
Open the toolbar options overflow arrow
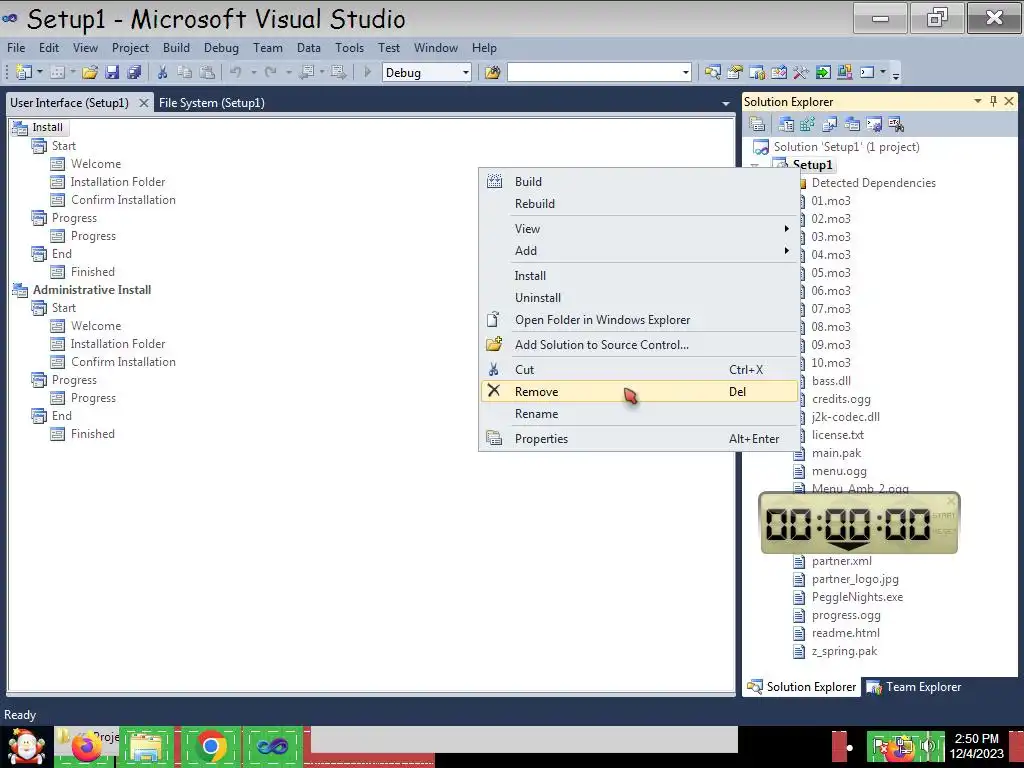pyautogui.click(x=896, y=74)
